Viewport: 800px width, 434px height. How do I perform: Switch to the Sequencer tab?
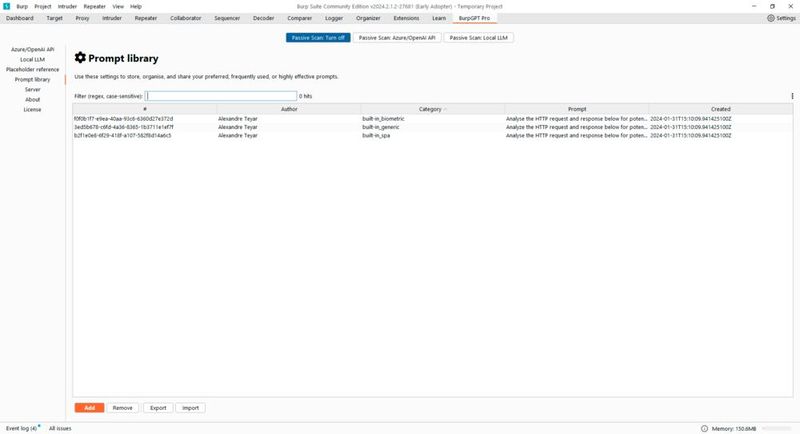click(x=227, y=18)
